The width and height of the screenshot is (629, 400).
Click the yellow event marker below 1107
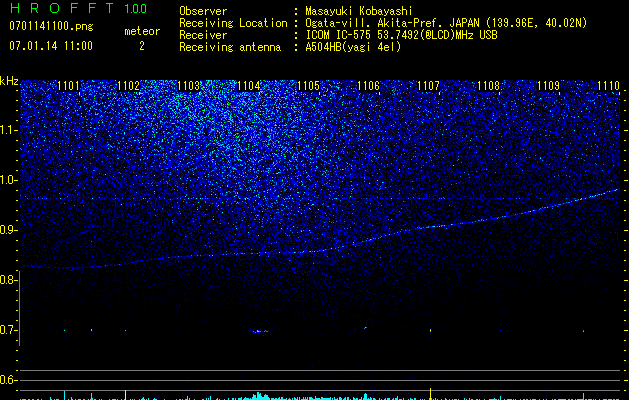pyautogui.click(x=430, y=393)
